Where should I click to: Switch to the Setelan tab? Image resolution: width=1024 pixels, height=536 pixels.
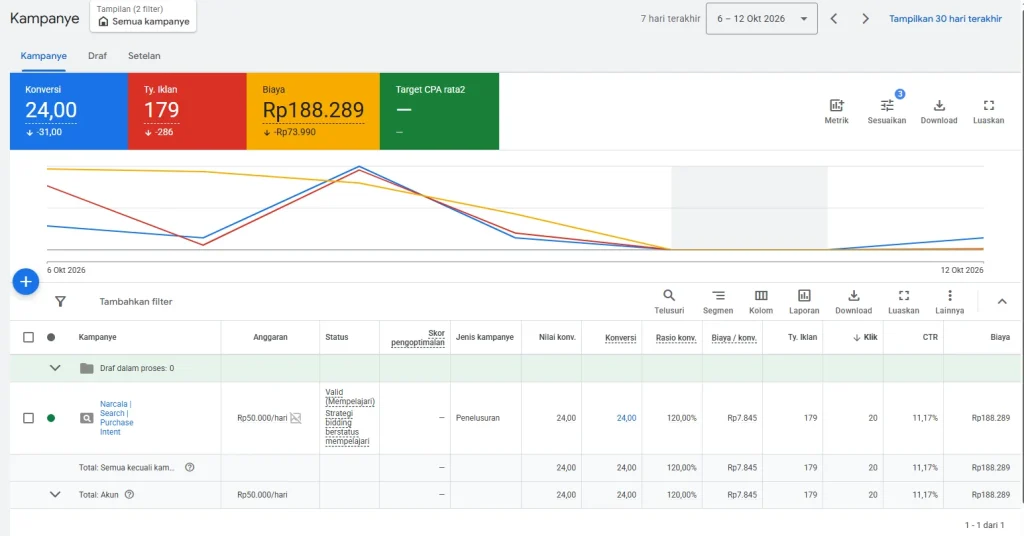coord(144,56)
